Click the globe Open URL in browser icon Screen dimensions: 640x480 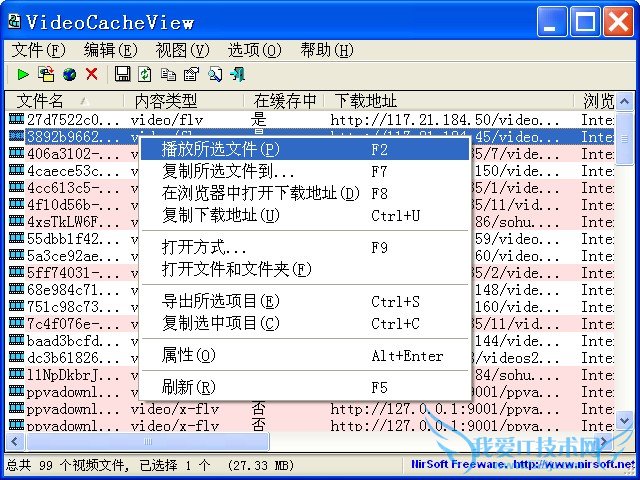(69, 75)
